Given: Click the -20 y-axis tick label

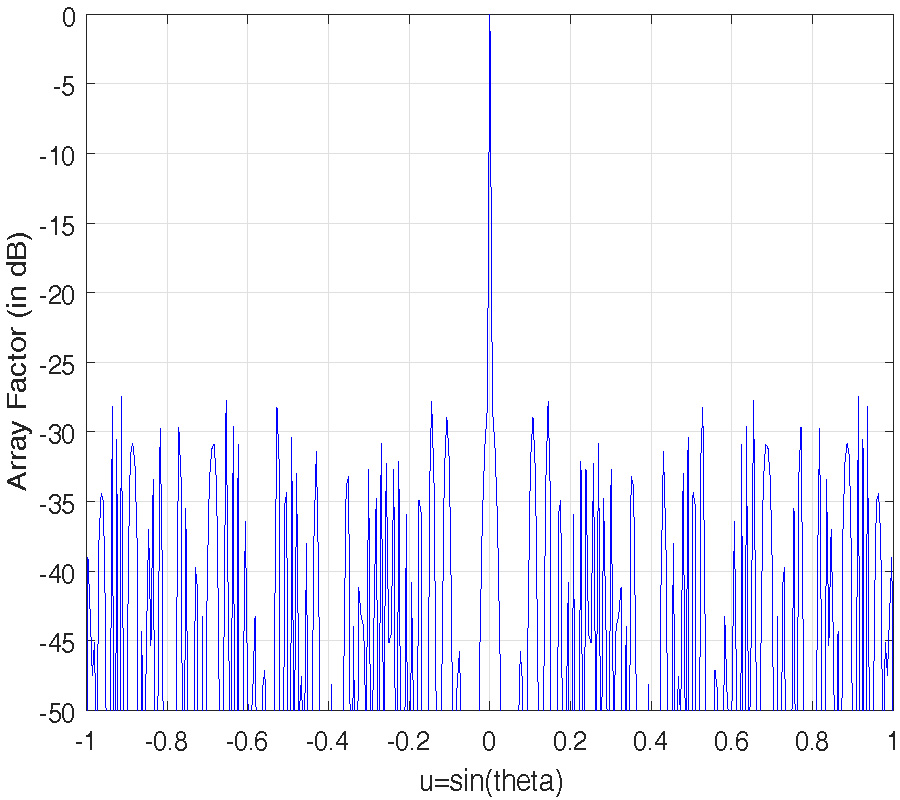Looking at the screenshot, I should click(58, 294).
